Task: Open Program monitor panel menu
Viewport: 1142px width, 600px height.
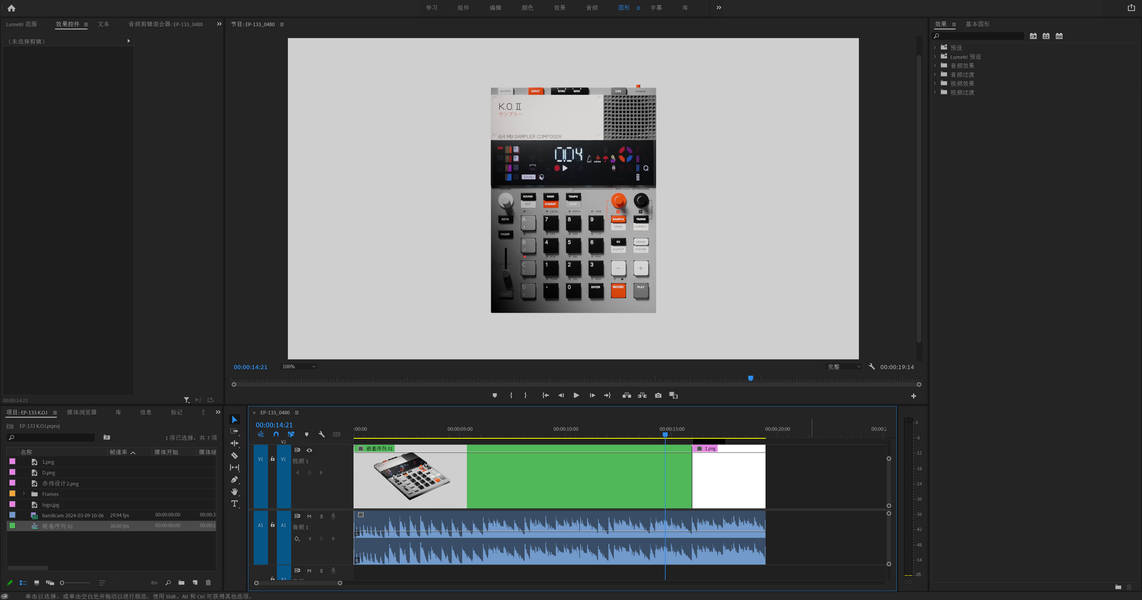Action: (282, 24)
